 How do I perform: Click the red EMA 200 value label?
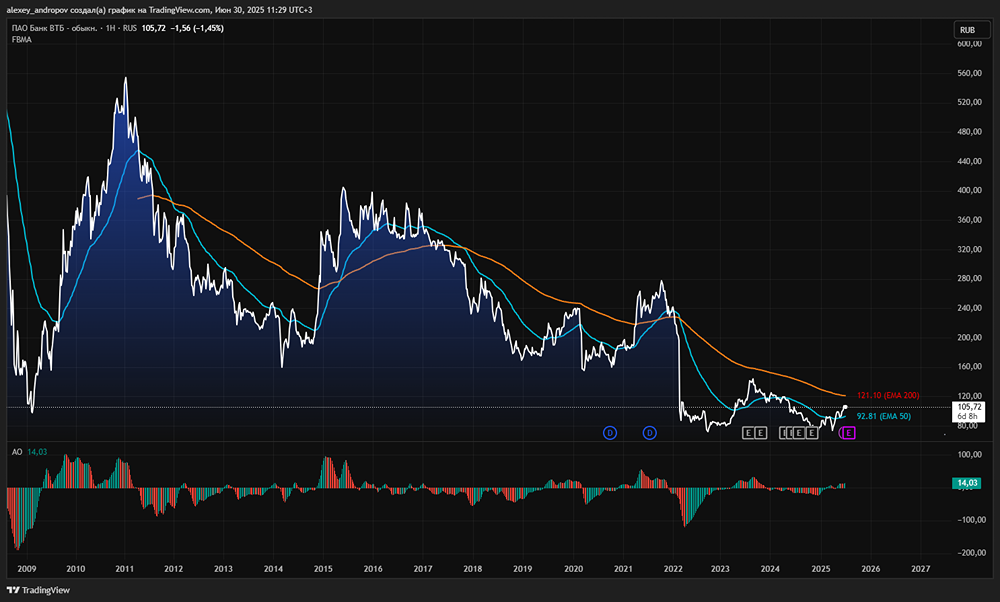click(887, 396)
